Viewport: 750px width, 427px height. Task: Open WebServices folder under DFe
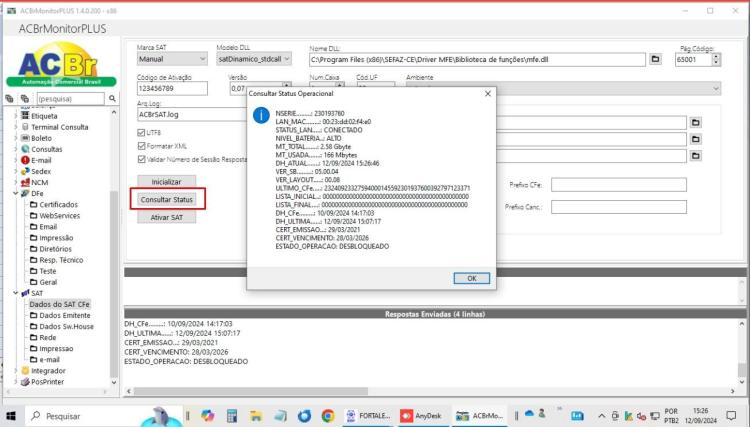pyautogui.click(x=59, y=216)
